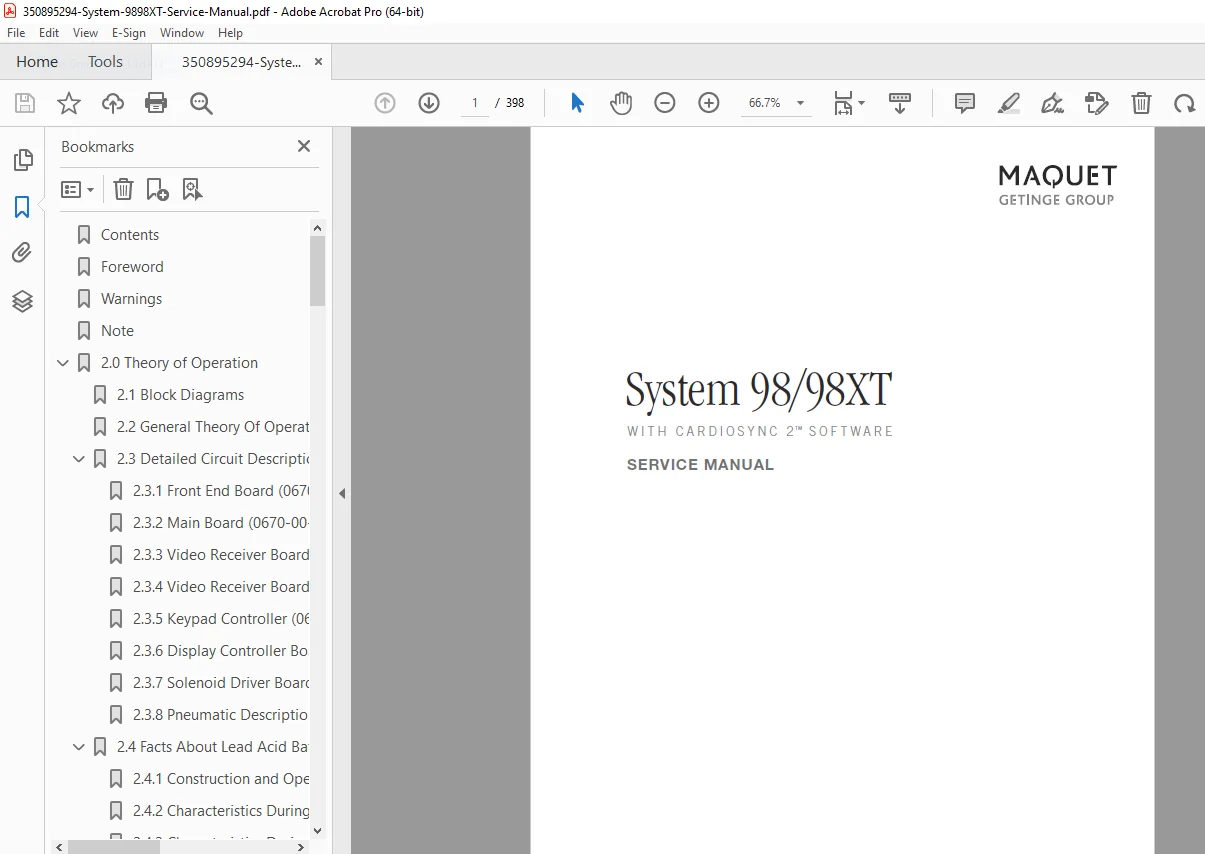Add document to starred files
Image resolution: width=1205 pixels, height=854 pixels.
[69, 103]
